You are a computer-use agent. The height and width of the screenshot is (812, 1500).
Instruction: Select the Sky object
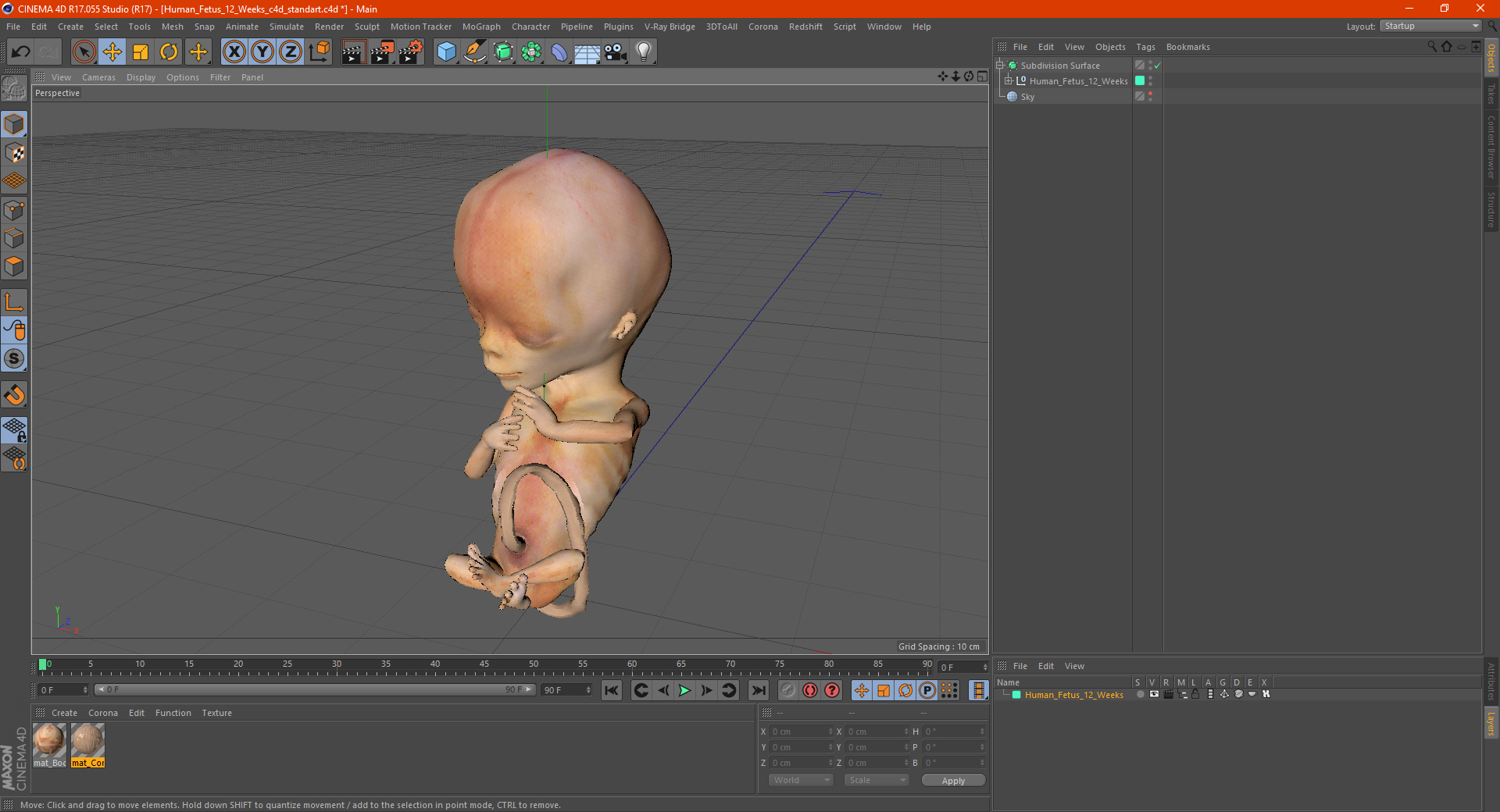coord(1027,97)
